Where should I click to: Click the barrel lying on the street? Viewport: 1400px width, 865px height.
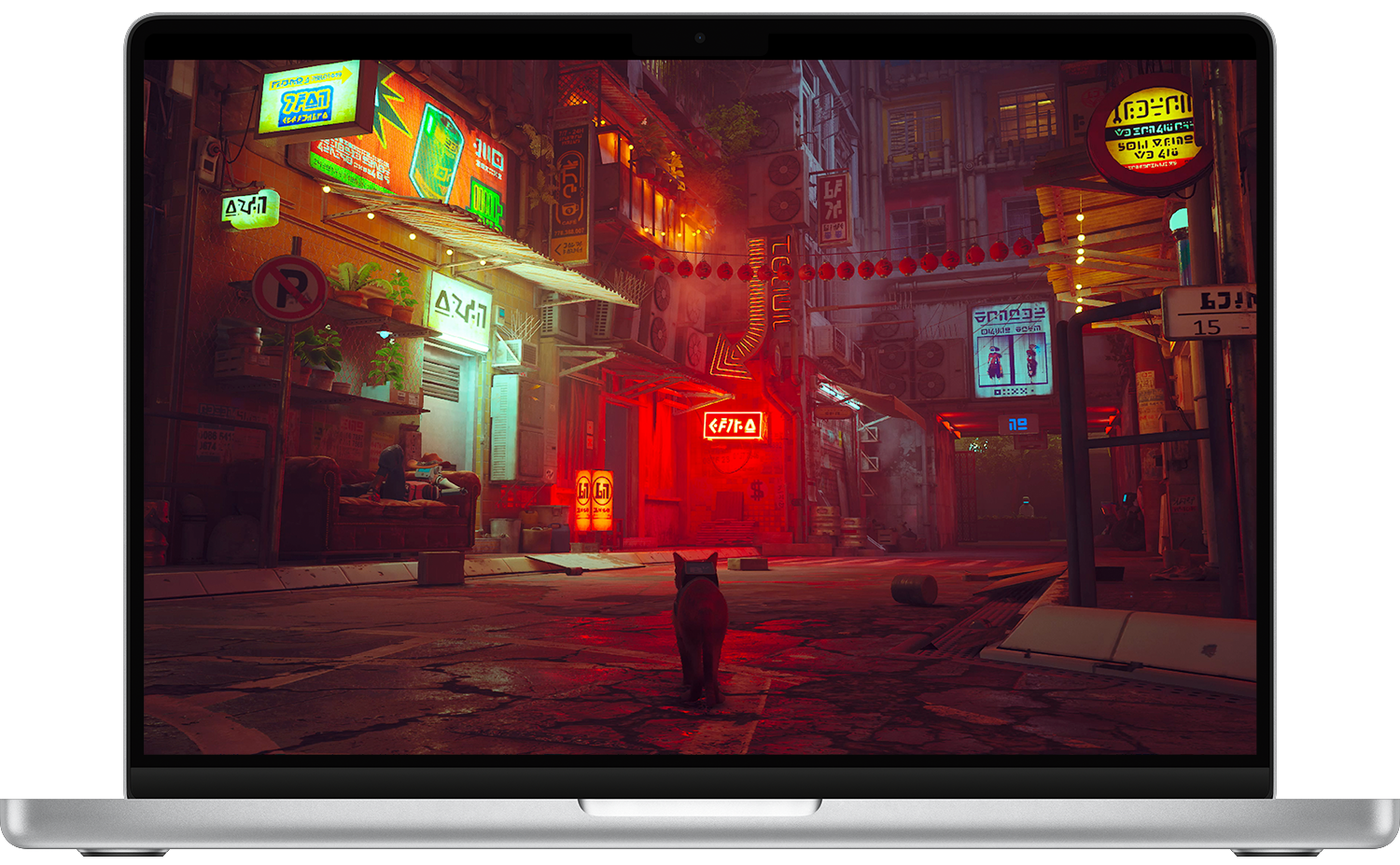coord(914,589)
